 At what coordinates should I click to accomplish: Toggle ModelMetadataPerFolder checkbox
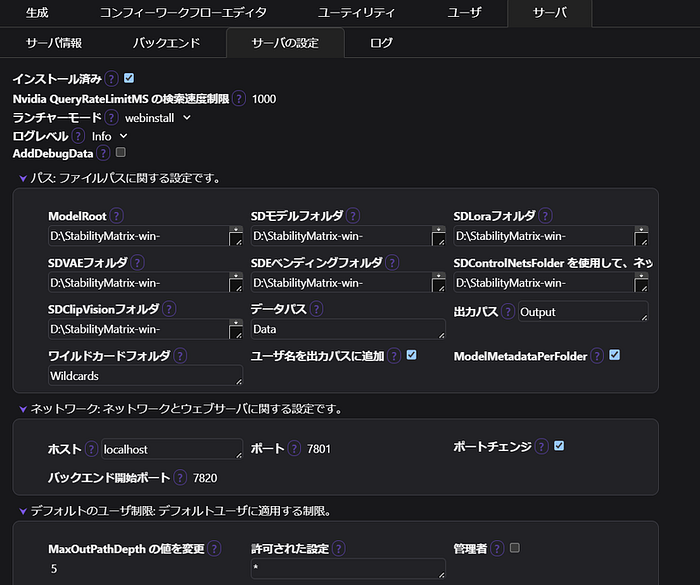(615, 355)
